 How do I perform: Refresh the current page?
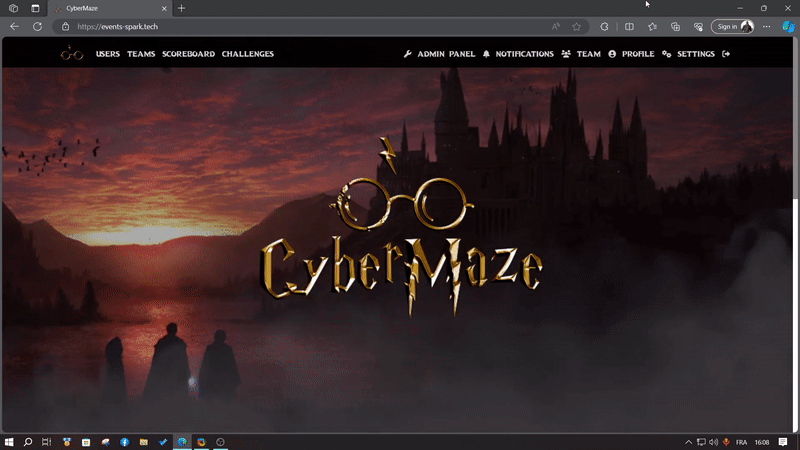click(37, 27)
